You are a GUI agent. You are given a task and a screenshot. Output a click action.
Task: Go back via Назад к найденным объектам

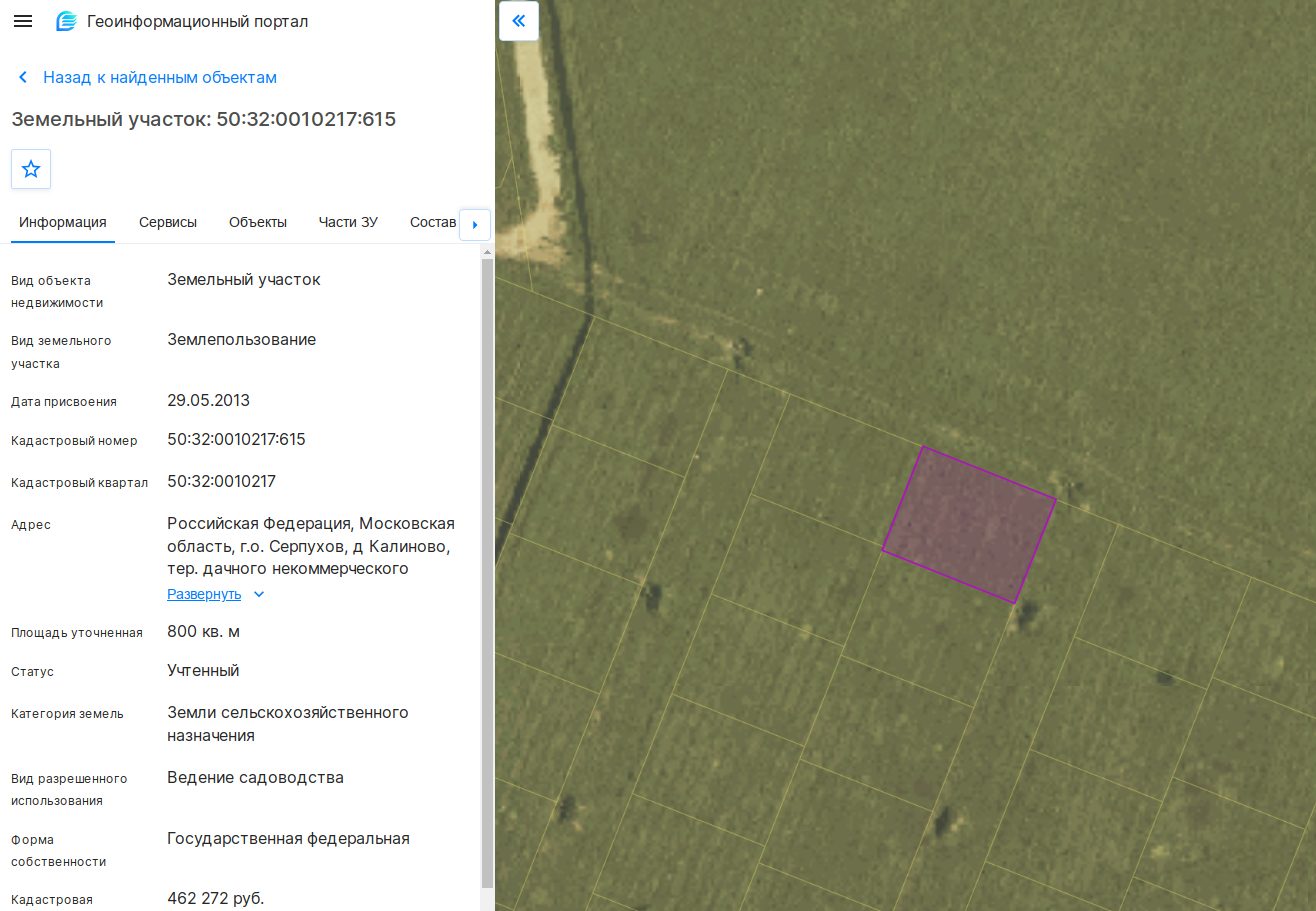(x=160, y=77)
